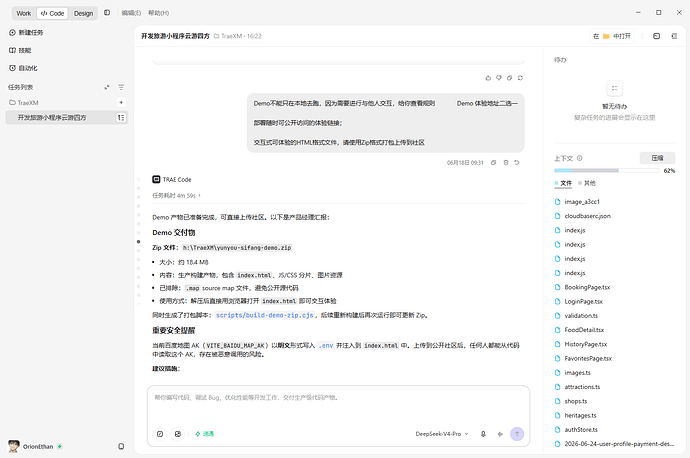Toggle the preview panel icon in the header
Screen dimensions: 690x458
pyautogui.click(x=656, y=36)
